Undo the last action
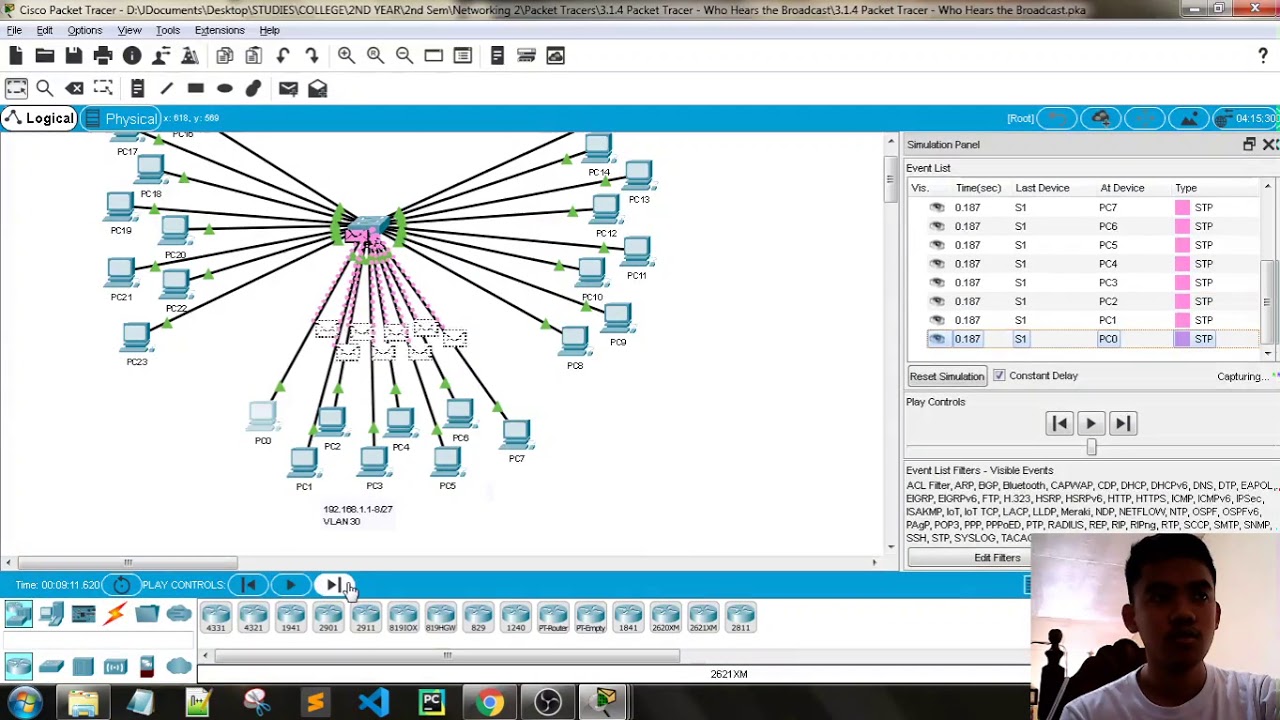 coord(283,56)
